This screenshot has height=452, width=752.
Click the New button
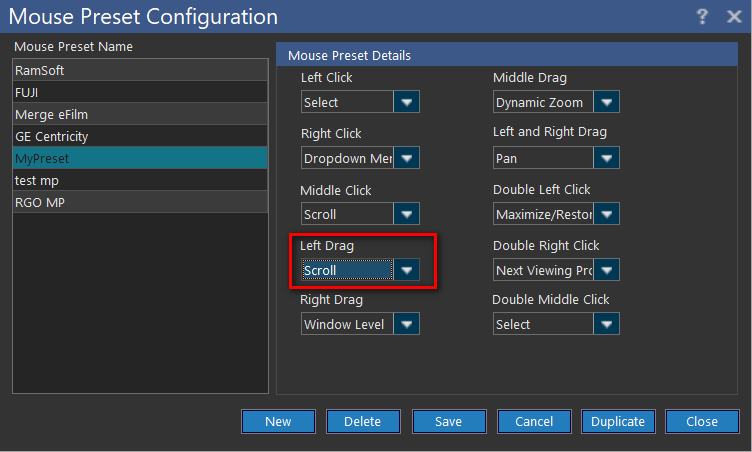[x=278, y=421]
